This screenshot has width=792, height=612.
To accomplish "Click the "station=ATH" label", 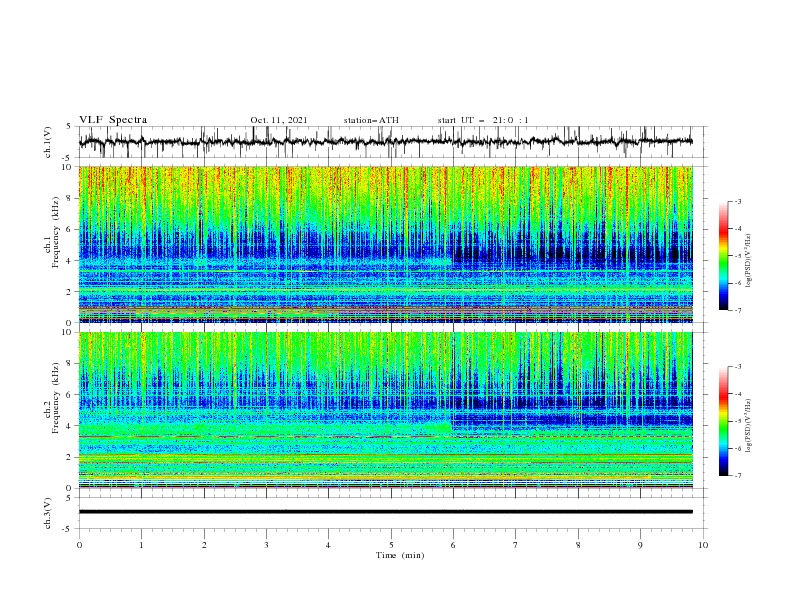I will click(x=371, y=120).
